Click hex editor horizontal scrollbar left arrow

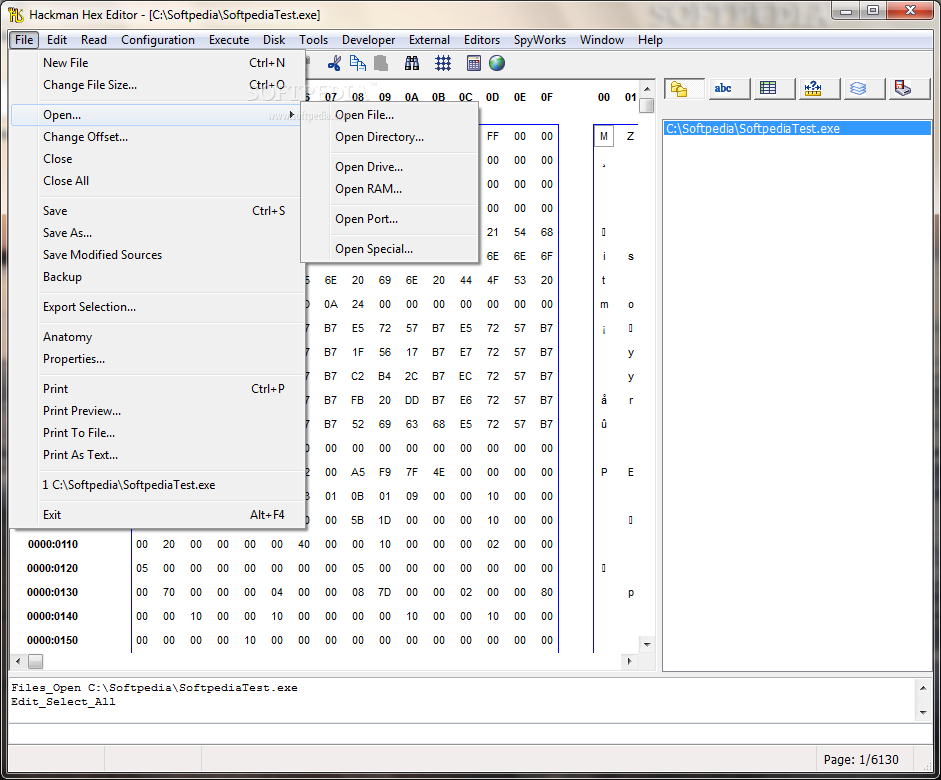(19, 661)
